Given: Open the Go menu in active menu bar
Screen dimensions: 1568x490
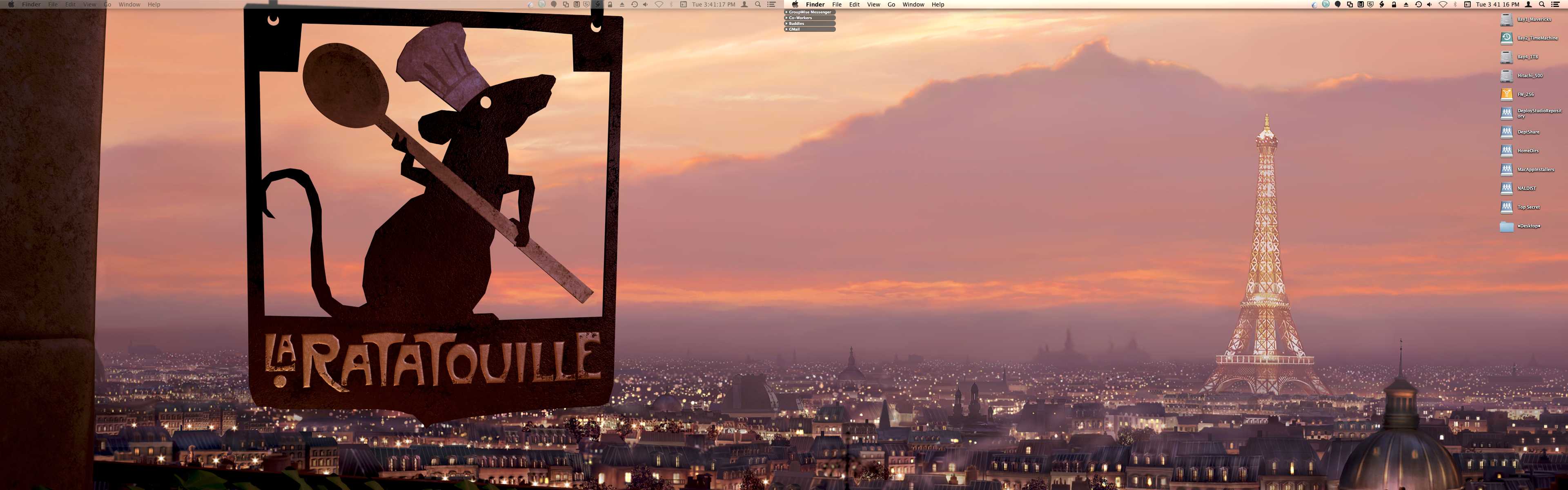Looking at the screenshot, I should [891, 5].
